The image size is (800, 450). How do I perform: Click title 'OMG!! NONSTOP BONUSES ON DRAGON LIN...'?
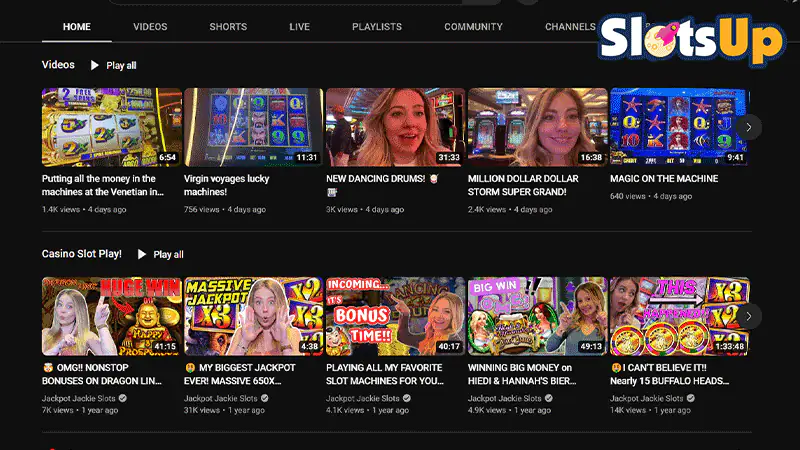[102, 374]
